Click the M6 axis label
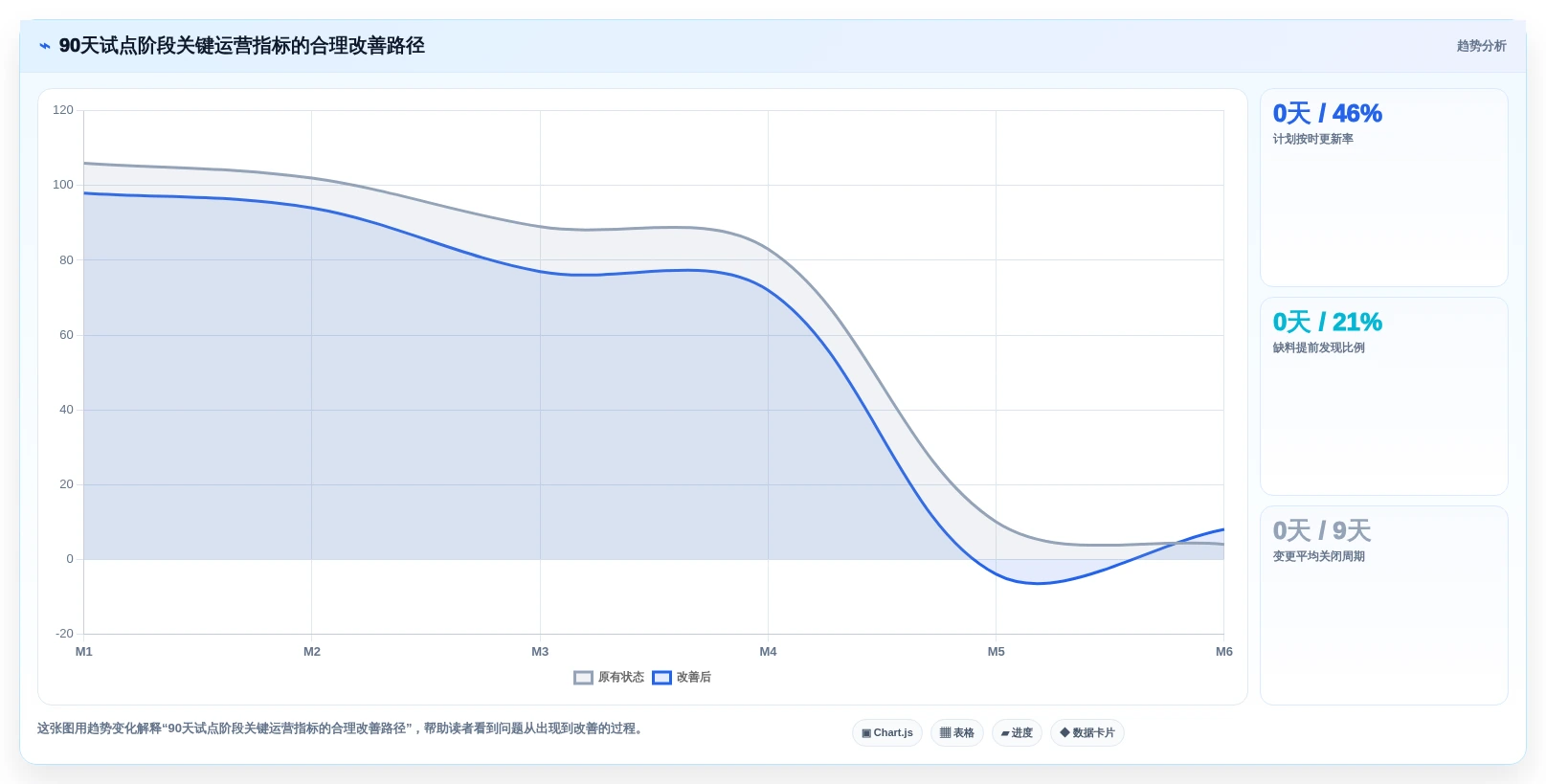The image size is (1546, 784). pos(1224,652)
